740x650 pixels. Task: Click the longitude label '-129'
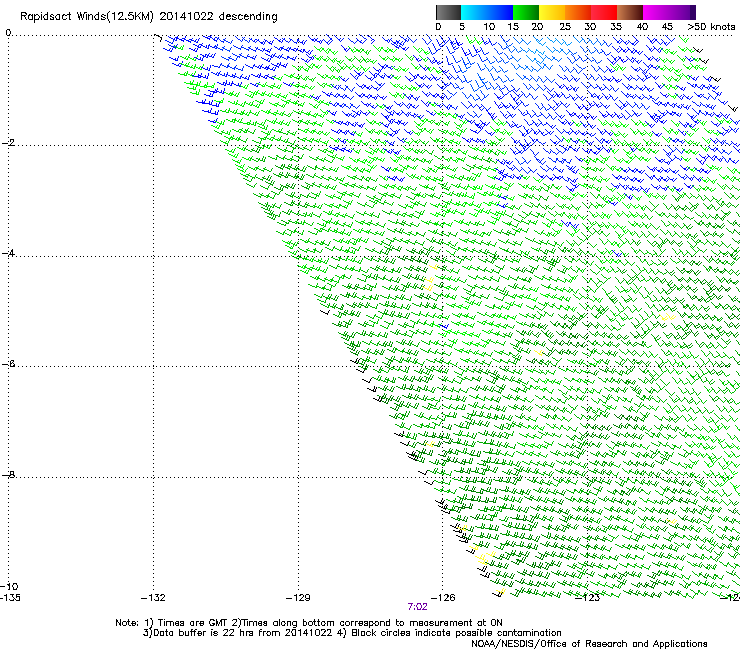click(298, 598)
